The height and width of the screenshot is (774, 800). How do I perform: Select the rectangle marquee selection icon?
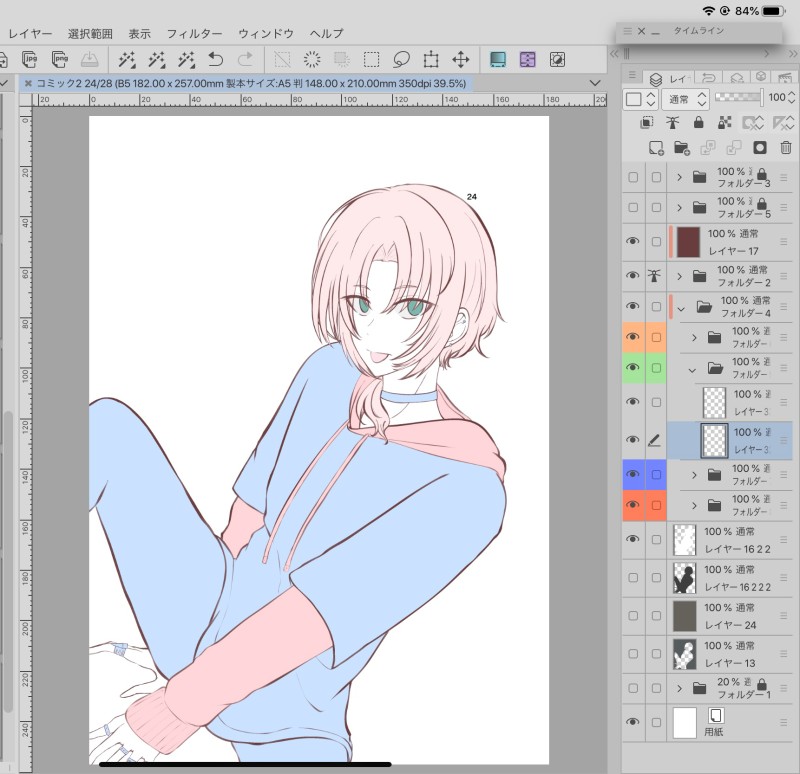371,60
